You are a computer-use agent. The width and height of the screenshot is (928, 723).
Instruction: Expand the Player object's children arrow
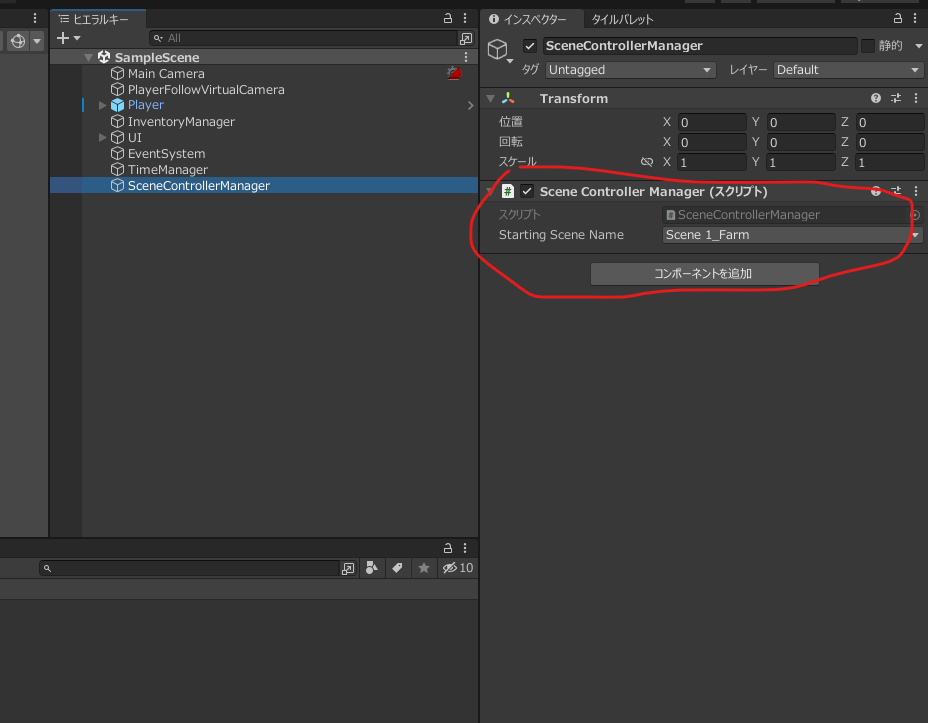point(102,105)
